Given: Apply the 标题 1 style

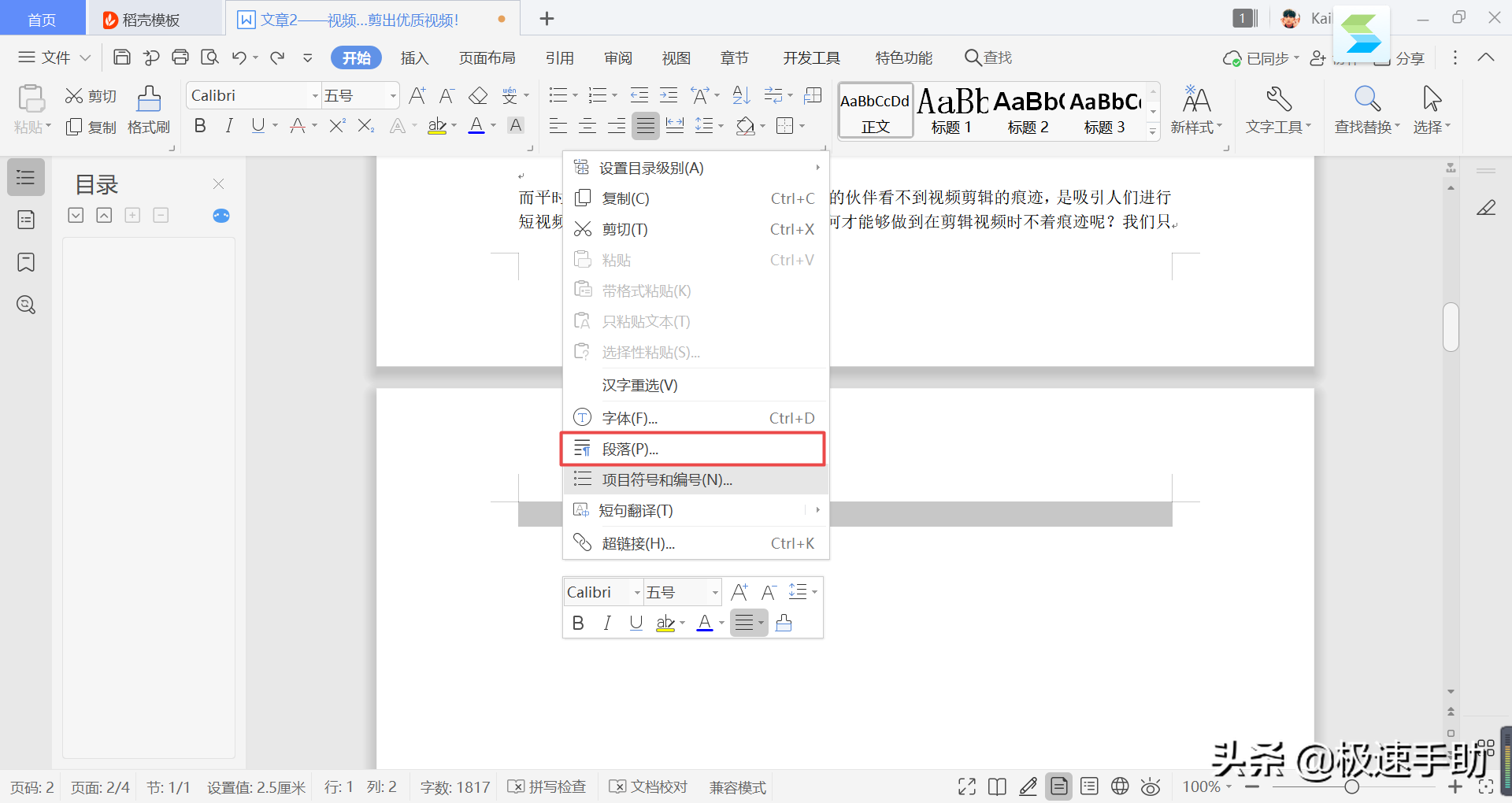Looking at the screenshot, I should coord(952,112).
